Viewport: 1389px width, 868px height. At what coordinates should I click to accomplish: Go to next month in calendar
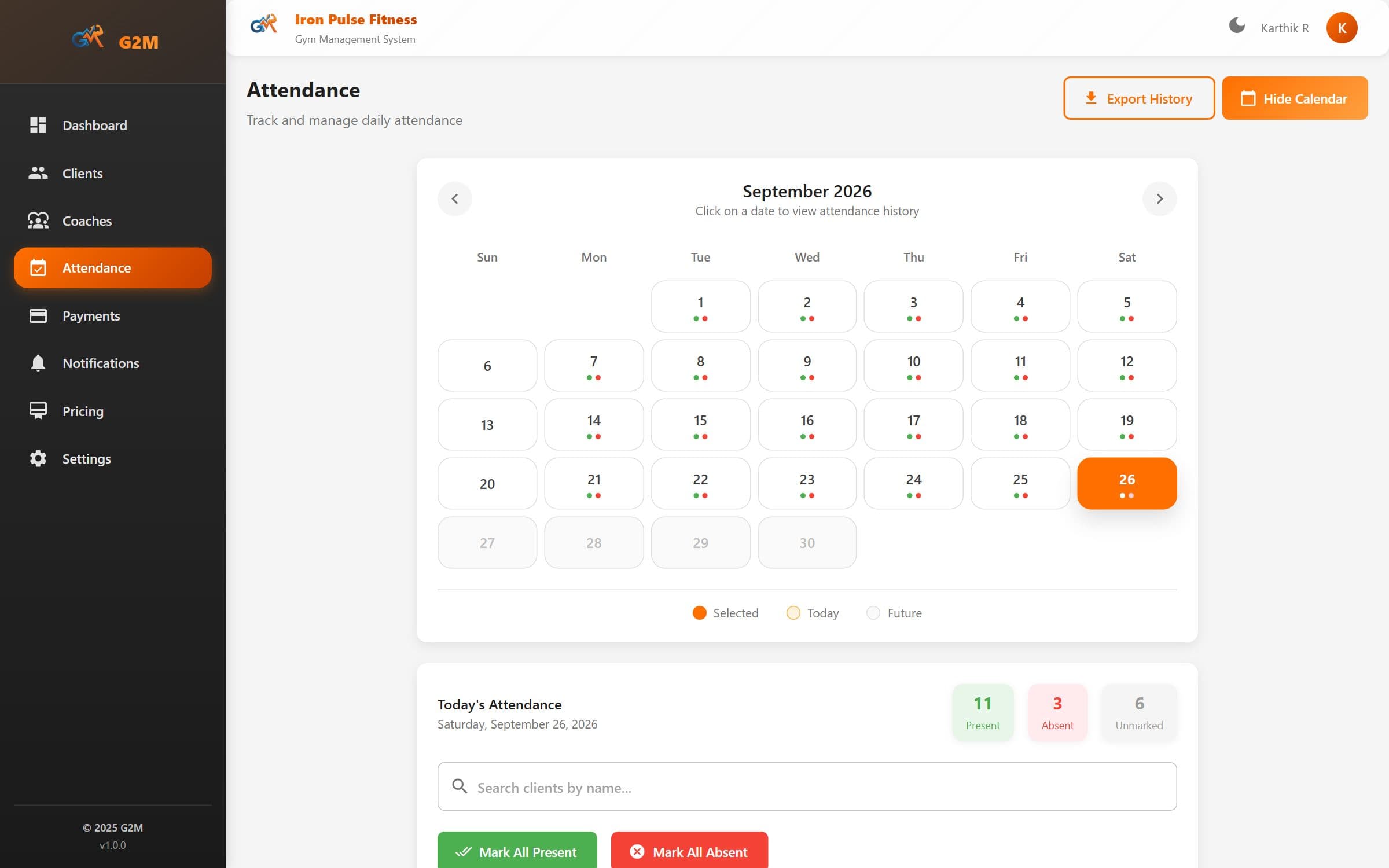pos(1159,199)
